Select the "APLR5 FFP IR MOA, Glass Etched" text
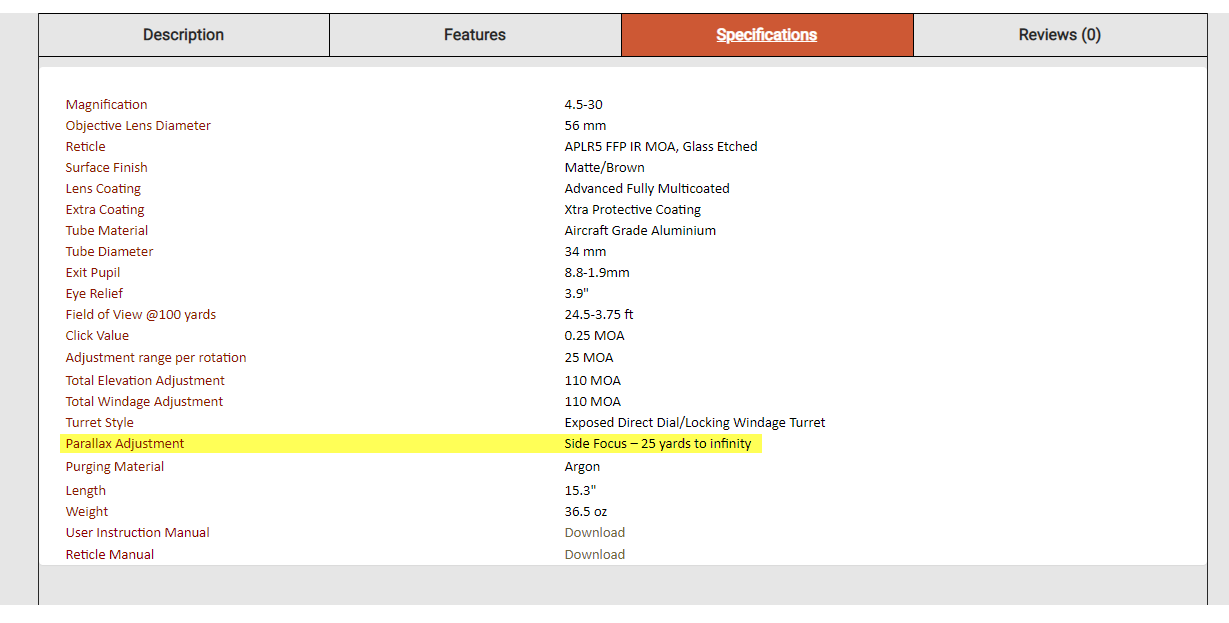 tap(660, 147)
